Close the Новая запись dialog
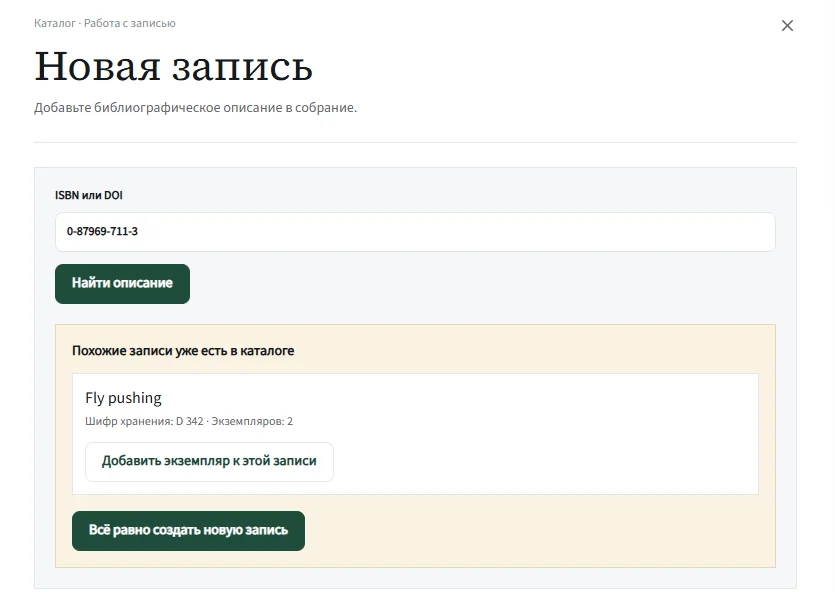This screenshot has width=835, height=592. 787,26
